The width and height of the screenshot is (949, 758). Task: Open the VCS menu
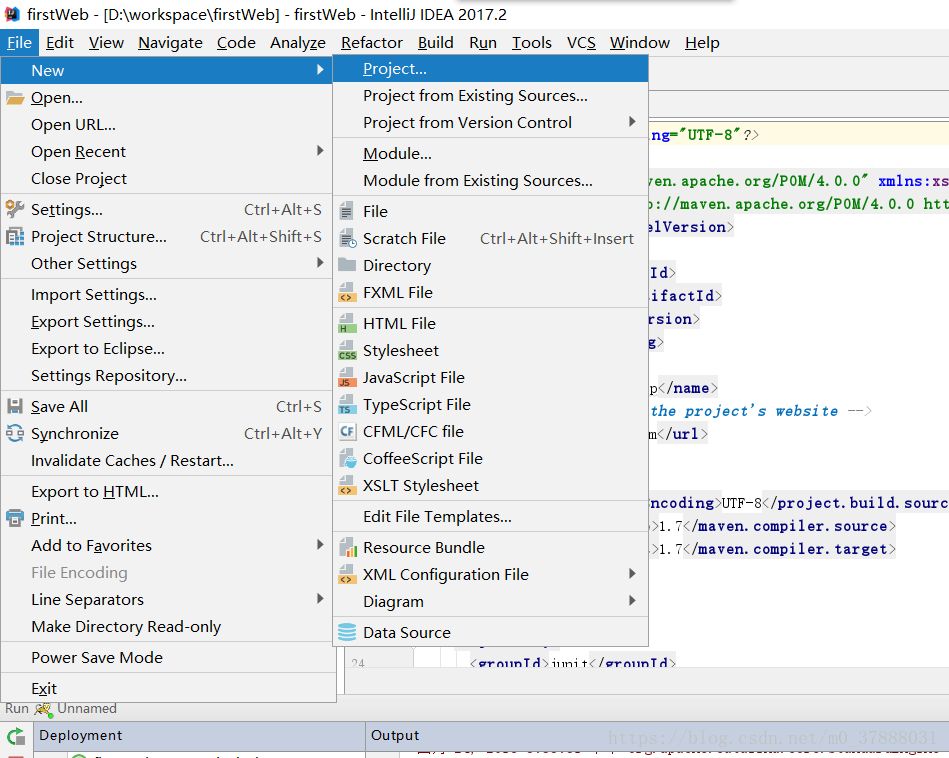tap(581, 43)
